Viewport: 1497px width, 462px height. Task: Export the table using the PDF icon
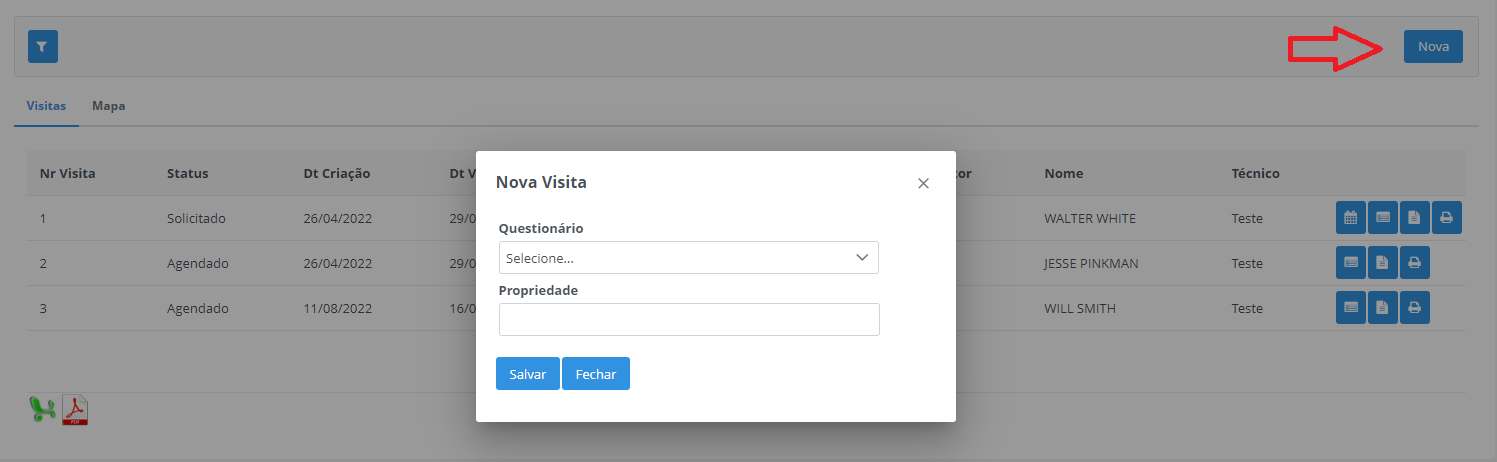pyautogui.click(x=76, y=410)
